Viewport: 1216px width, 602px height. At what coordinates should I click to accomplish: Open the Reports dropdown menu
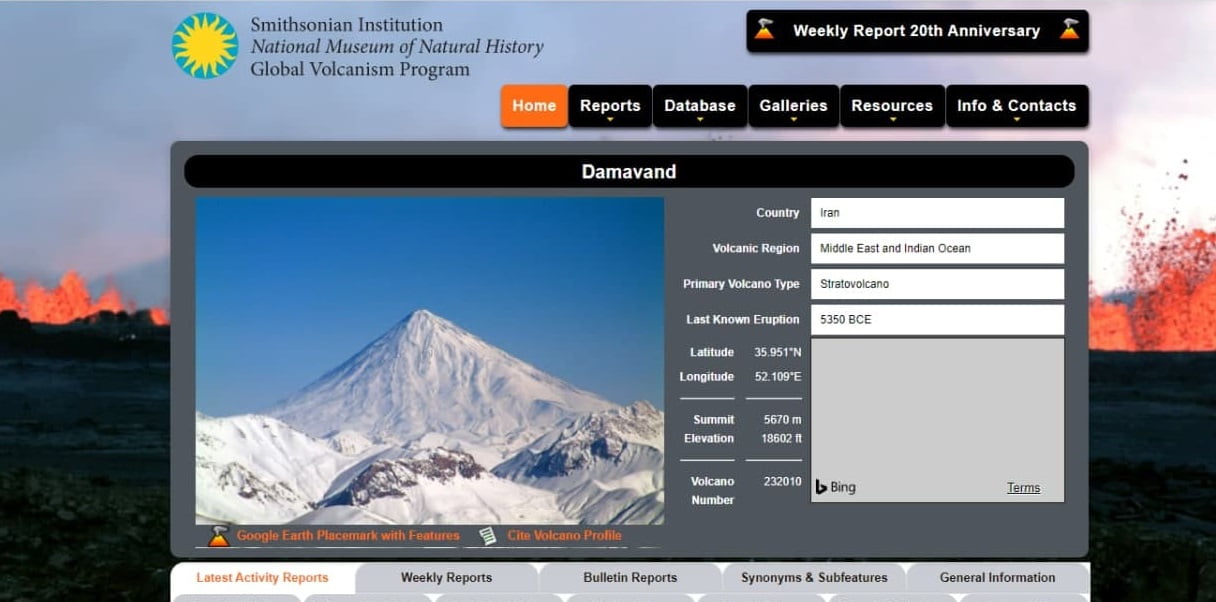click(x=610, y=106)
